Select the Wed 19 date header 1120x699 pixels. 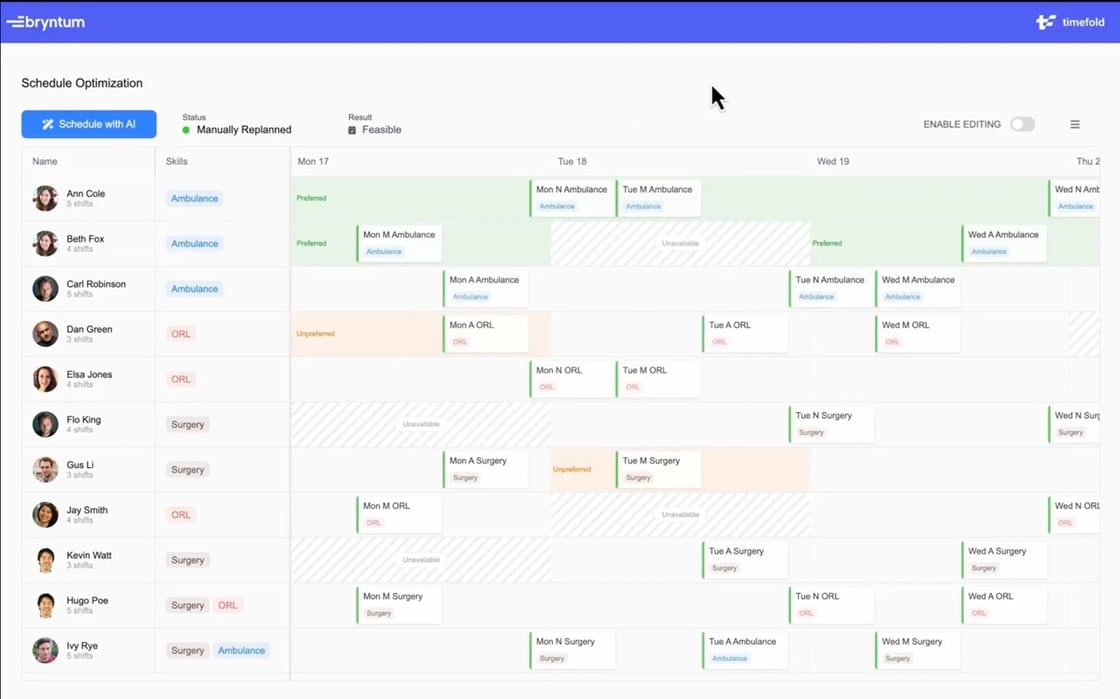point(832,161)
